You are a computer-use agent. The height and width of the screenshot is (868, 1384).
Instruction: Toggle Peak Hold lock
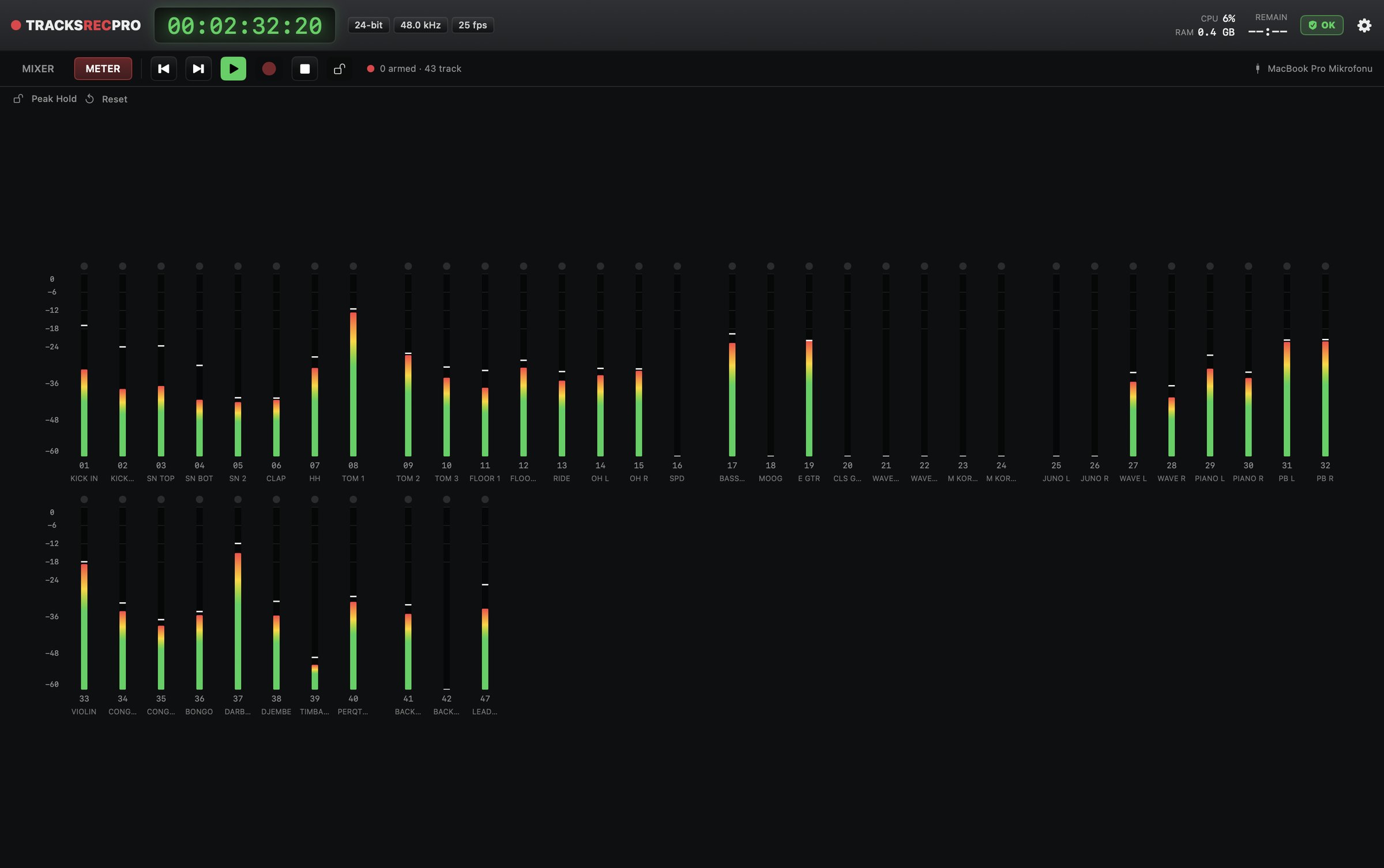[45, 99]
